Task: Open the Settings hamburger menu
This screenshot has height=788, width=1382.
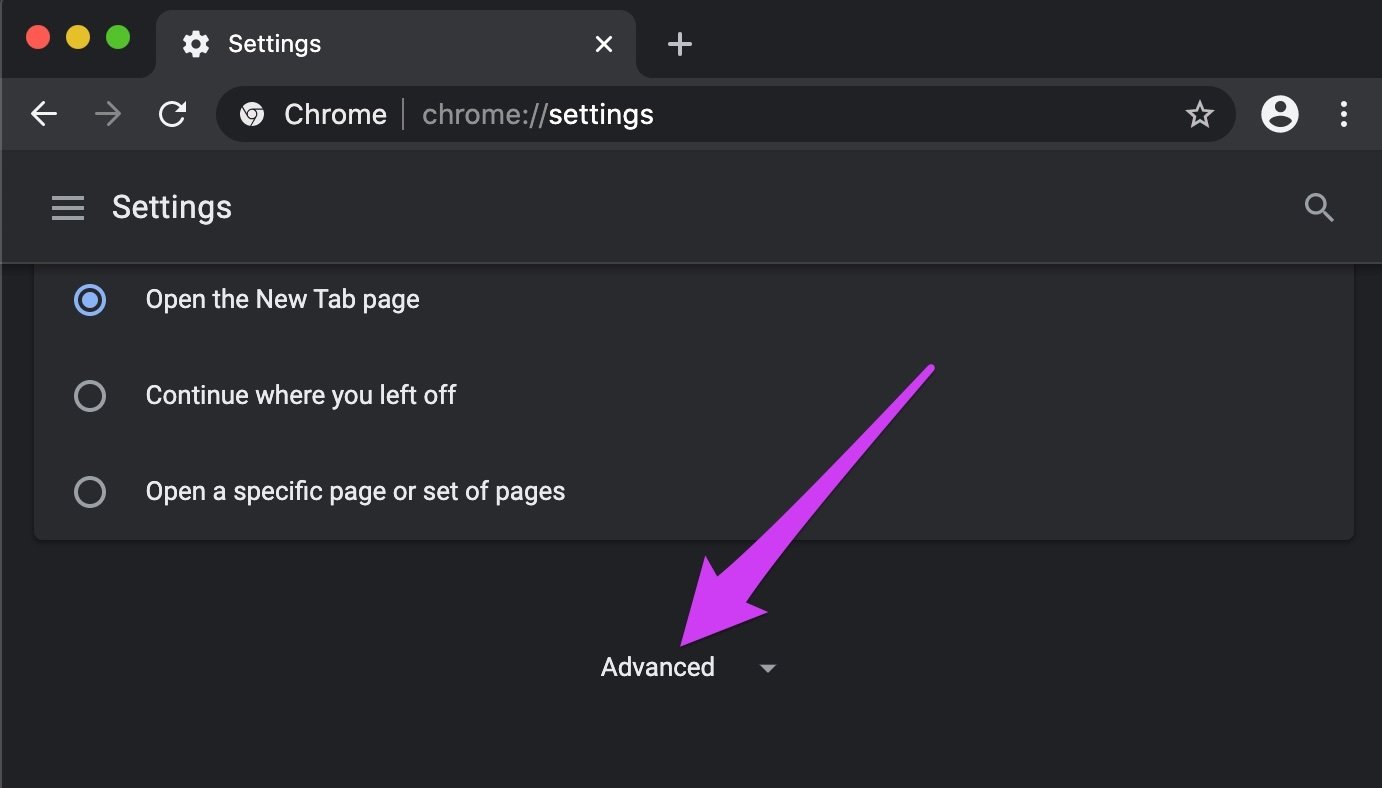Action: pyautogui.click(x=68, y=207)
